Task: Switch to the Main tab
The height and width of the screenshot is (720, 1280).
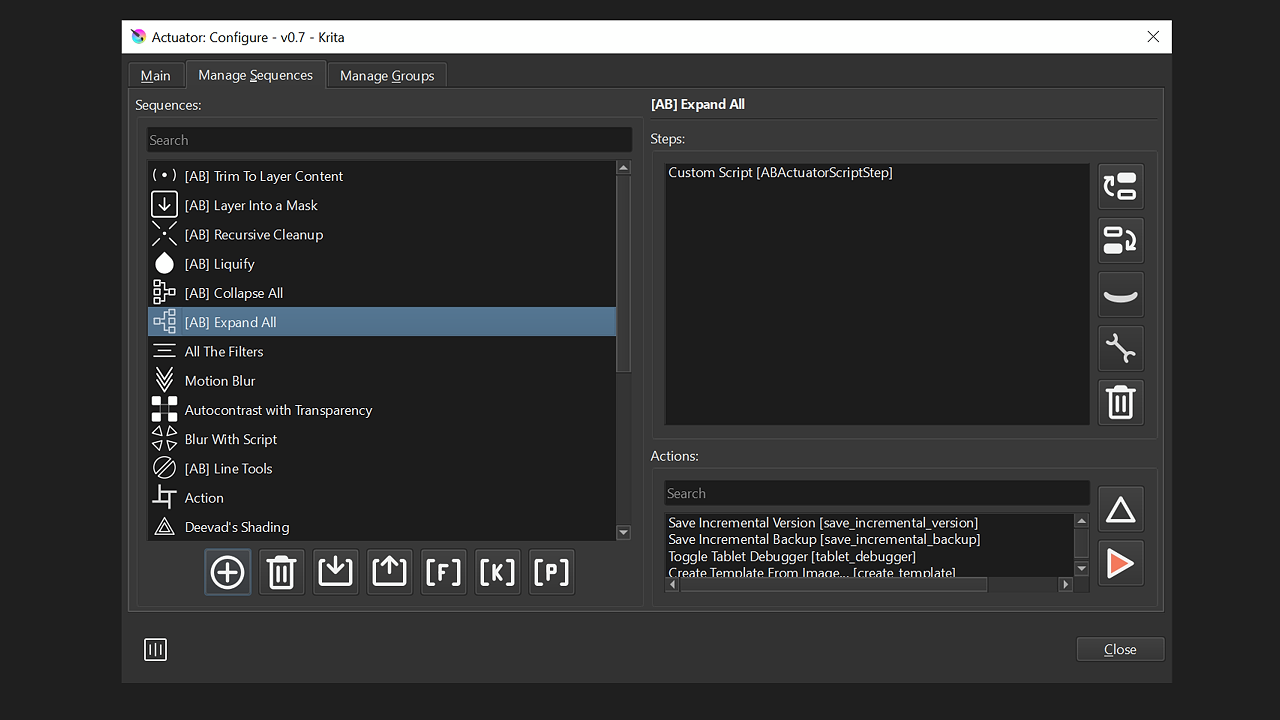Action: point(155,76)
